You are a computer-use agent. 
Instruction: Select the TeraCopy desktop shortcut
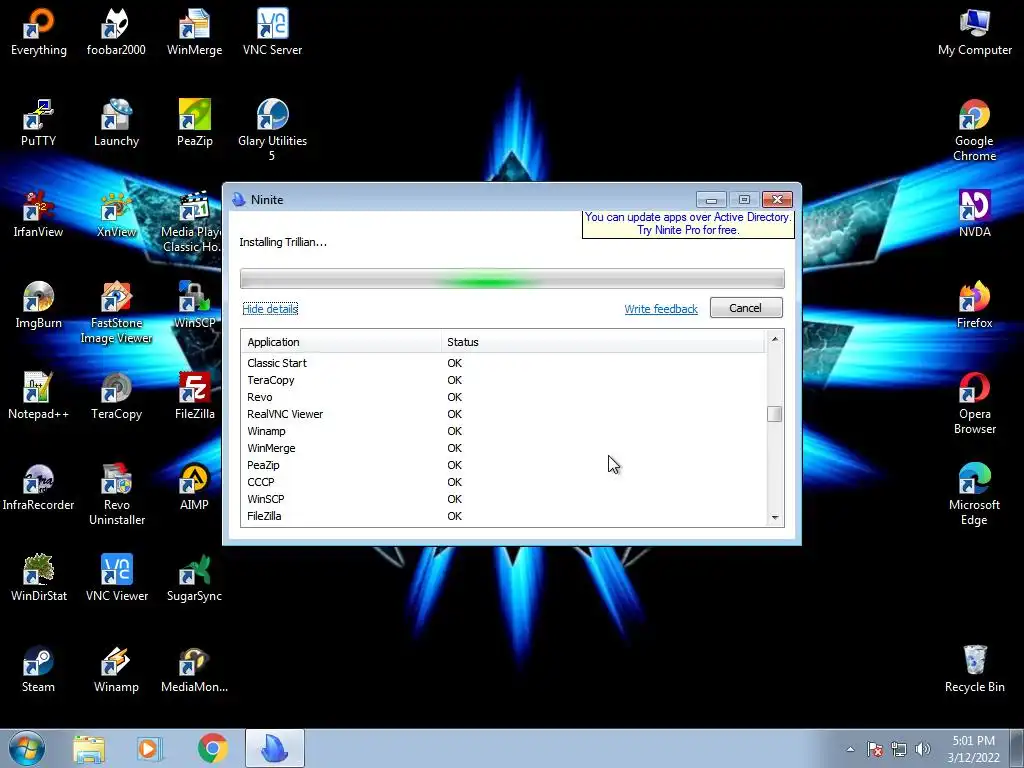click(116, 396)
